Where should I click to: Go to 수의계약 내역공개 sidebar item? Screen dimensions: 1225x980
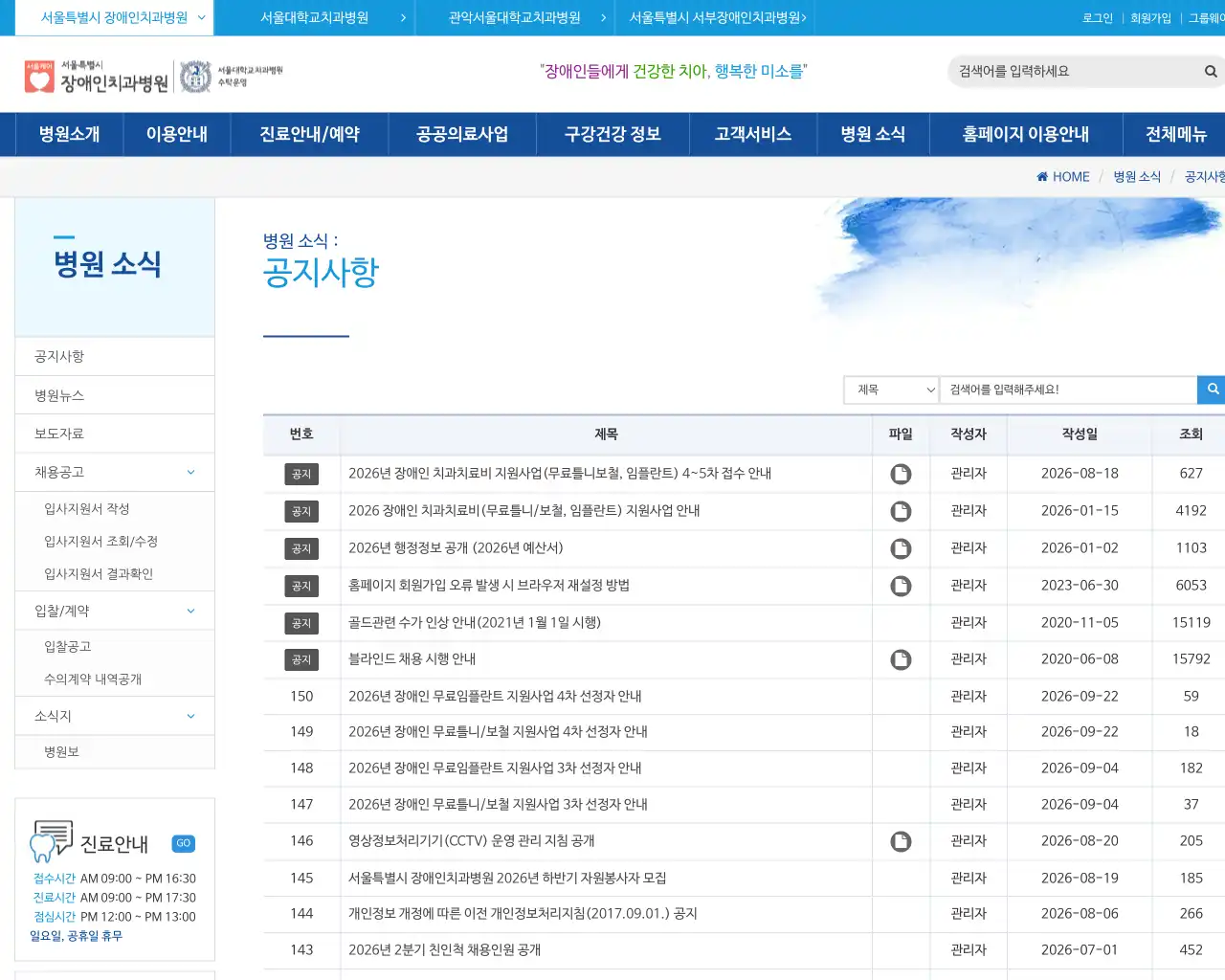tap(93, 679)
